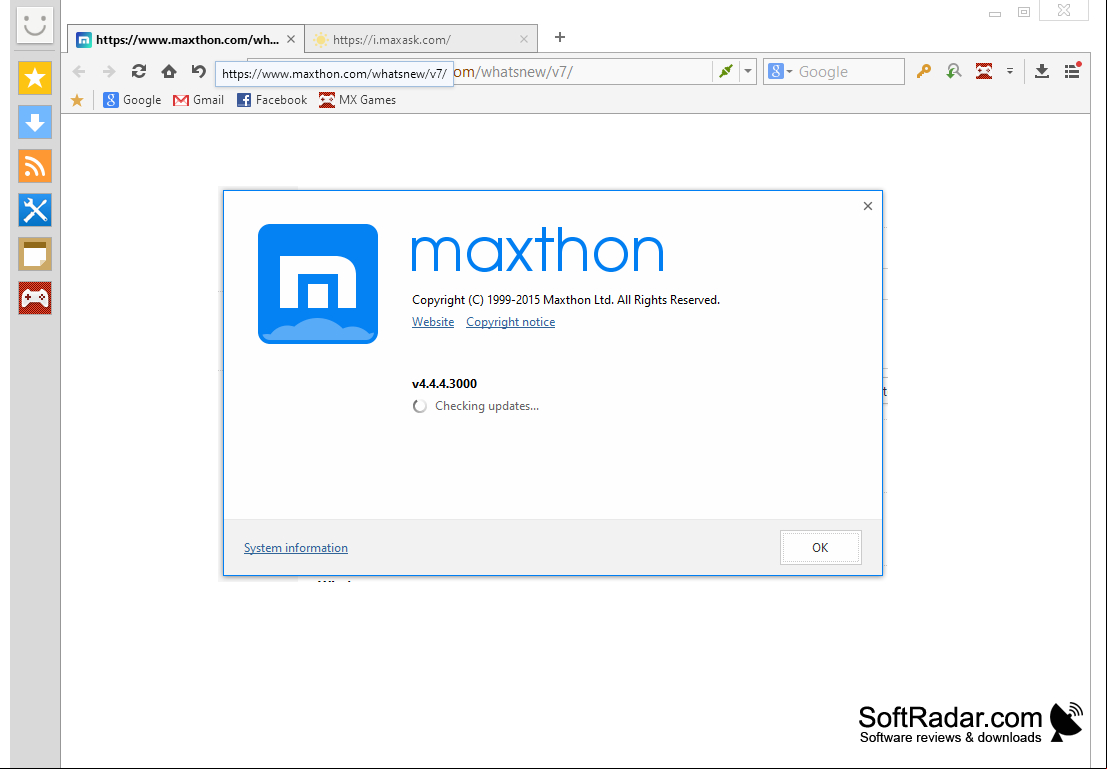Go to home page icon
The height and width of the screenshot is (769, 1107).
click(x=169, y=71)
